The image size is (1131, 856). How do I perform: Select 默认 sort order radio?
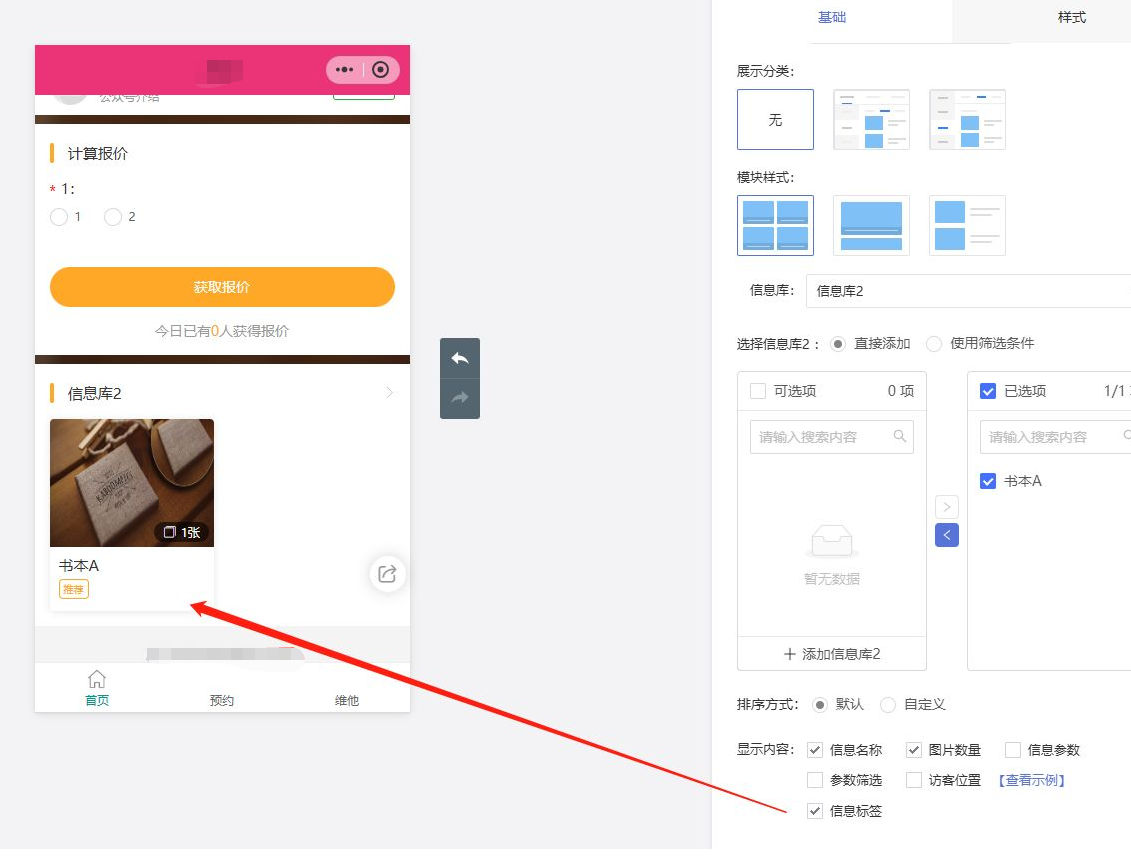tap(819, 705)
